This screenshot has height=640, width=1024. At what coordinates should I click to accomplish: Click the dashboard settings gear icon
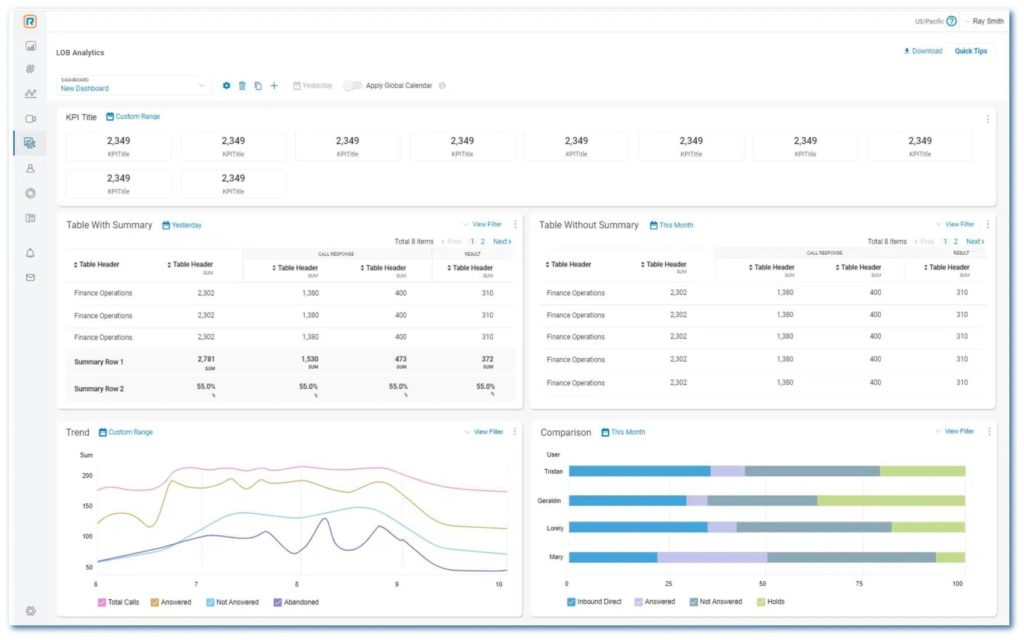[226, 86]
